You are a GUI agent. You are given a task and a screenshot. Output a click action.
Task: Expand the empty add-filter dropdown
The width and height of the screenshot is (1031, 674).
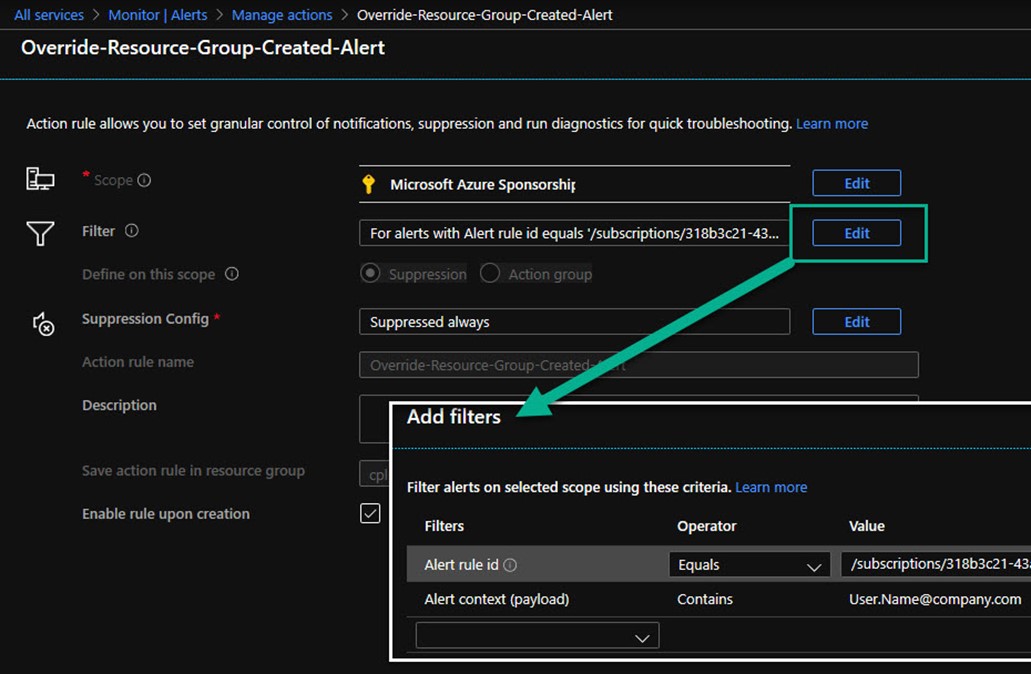tap(537, 636)
